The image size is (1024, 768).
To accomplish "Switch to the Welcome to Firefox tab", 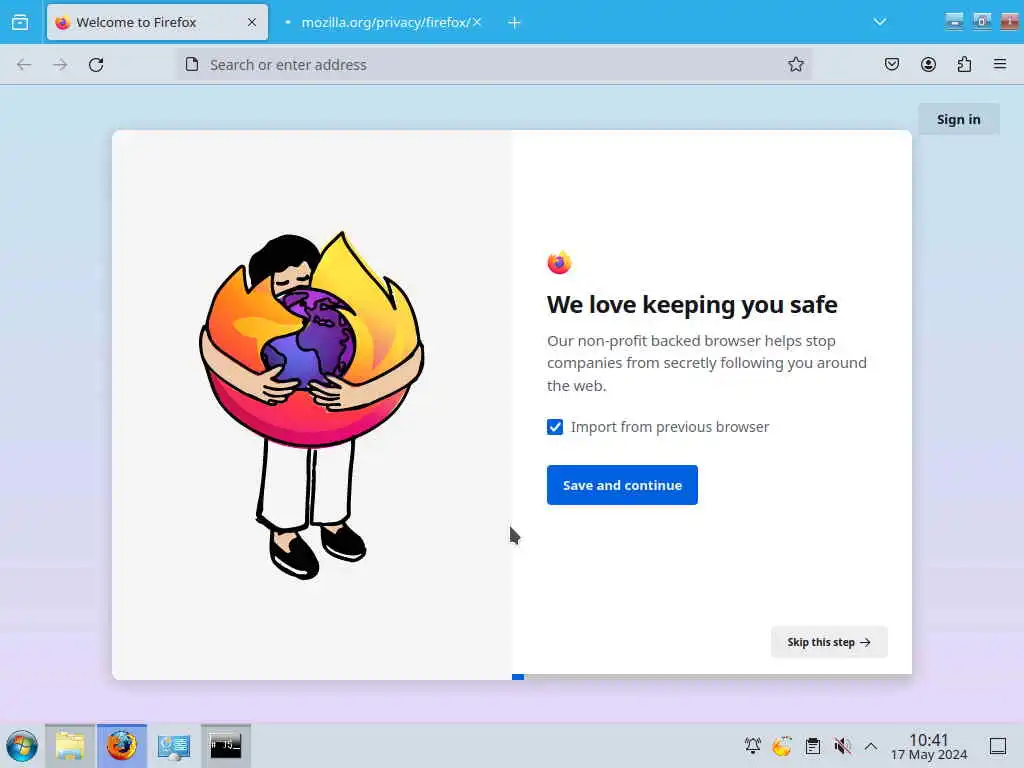I will pos(157,22).
